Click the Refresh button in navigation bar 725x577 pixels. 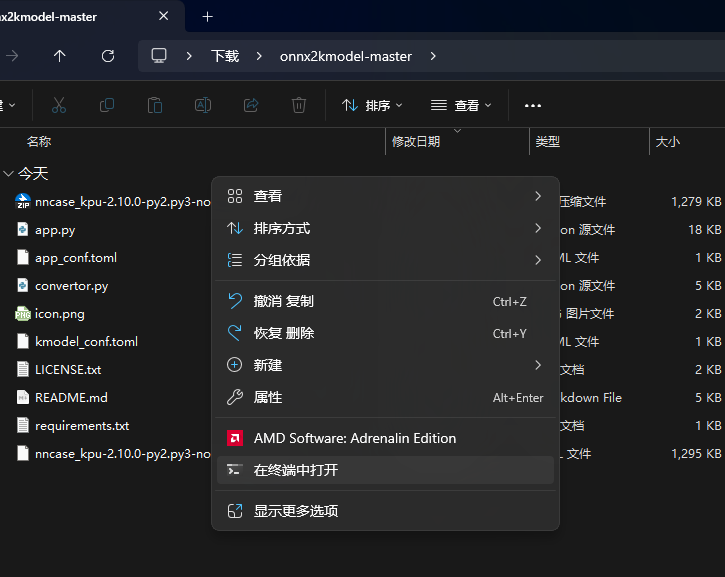pos(108,56)
